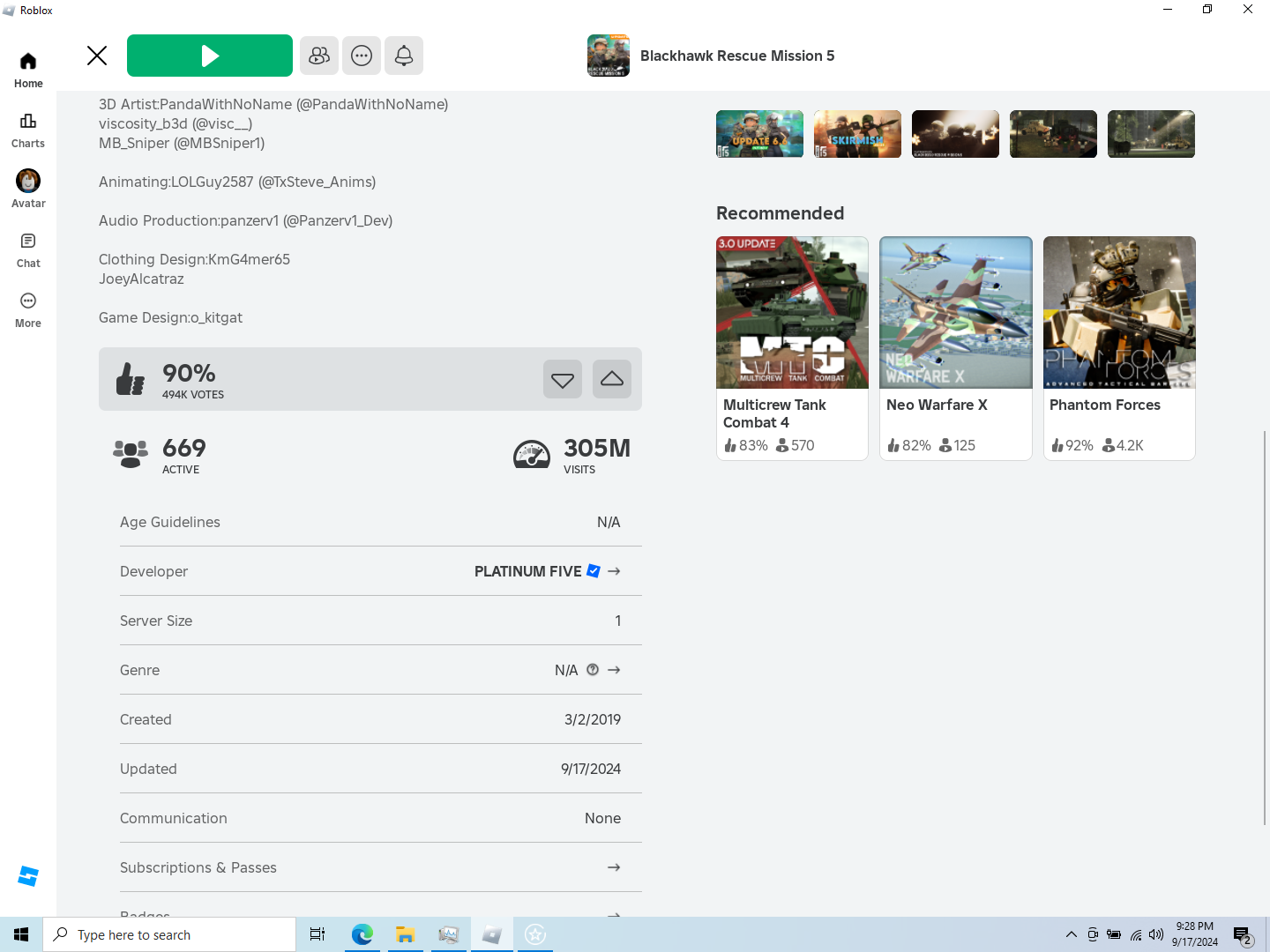Open the invite friends icon button
Viewport: 1270px width, 952px height.
319,56
